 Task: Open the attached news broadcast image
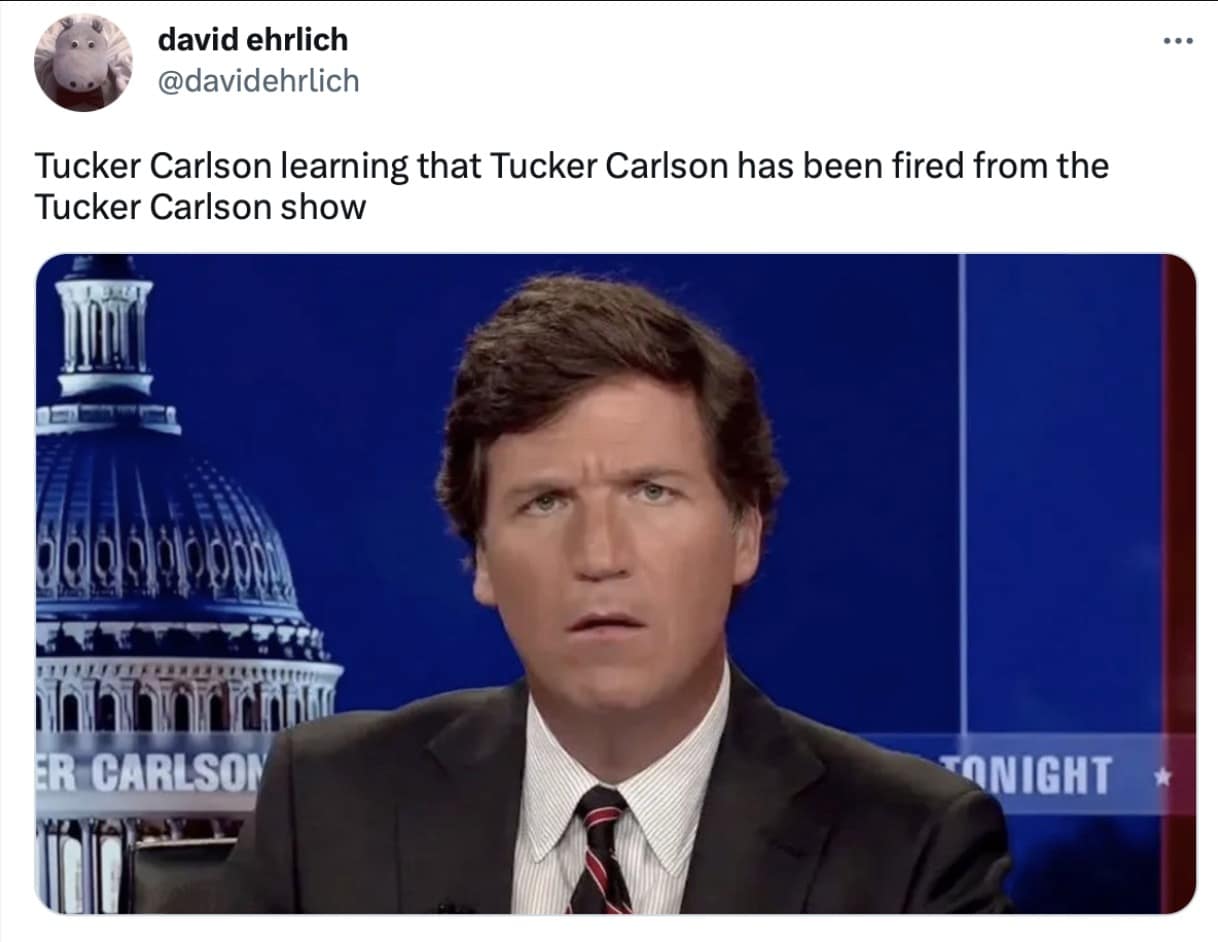[615, 584]
